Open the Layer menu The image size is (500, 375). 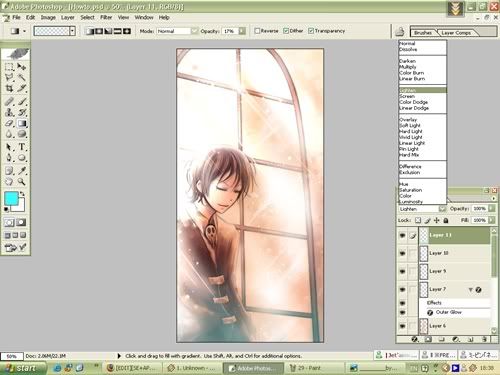[x=67, y=17]
